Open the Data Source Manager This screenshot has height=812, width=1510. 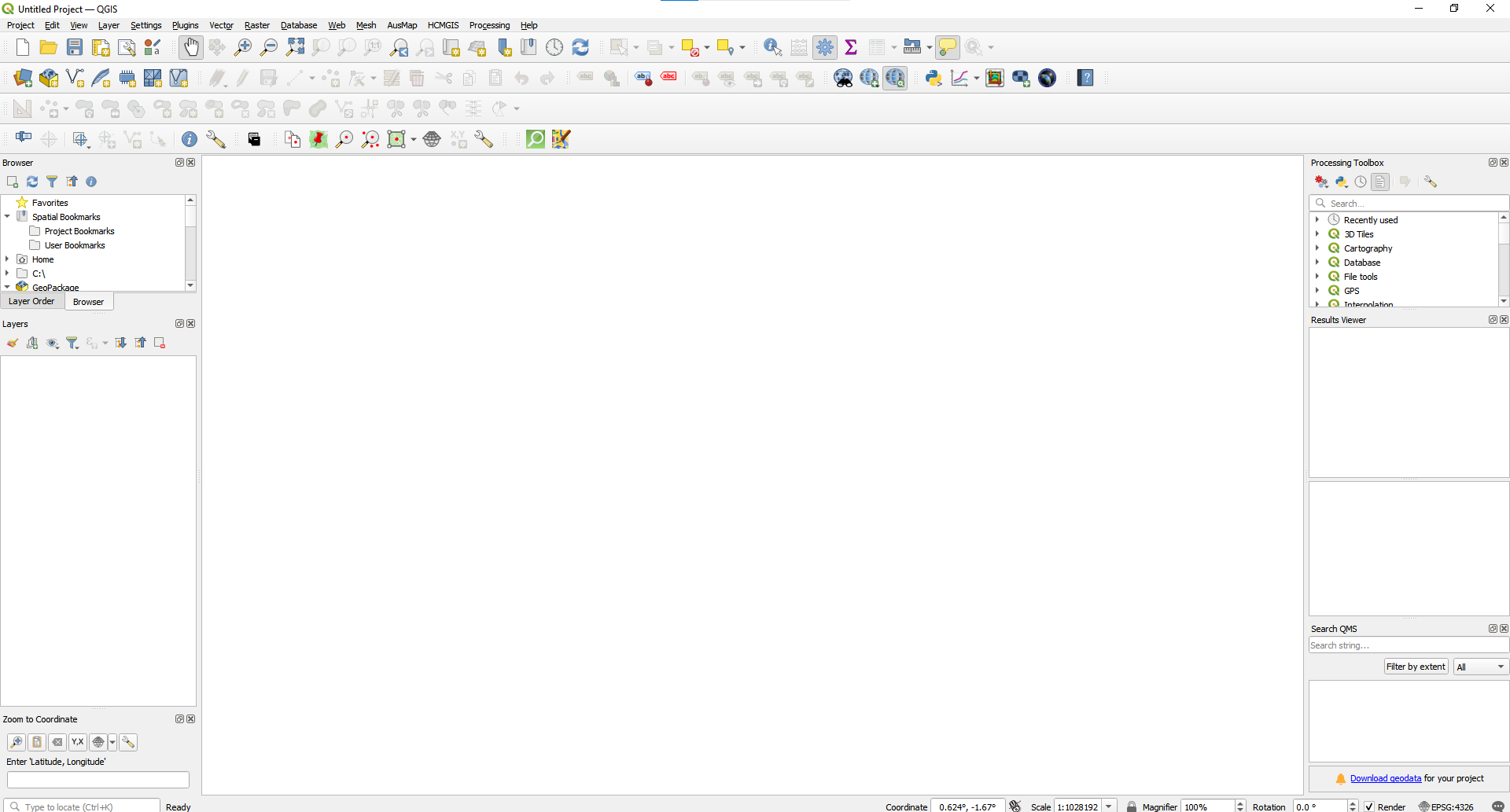(23, 78)
